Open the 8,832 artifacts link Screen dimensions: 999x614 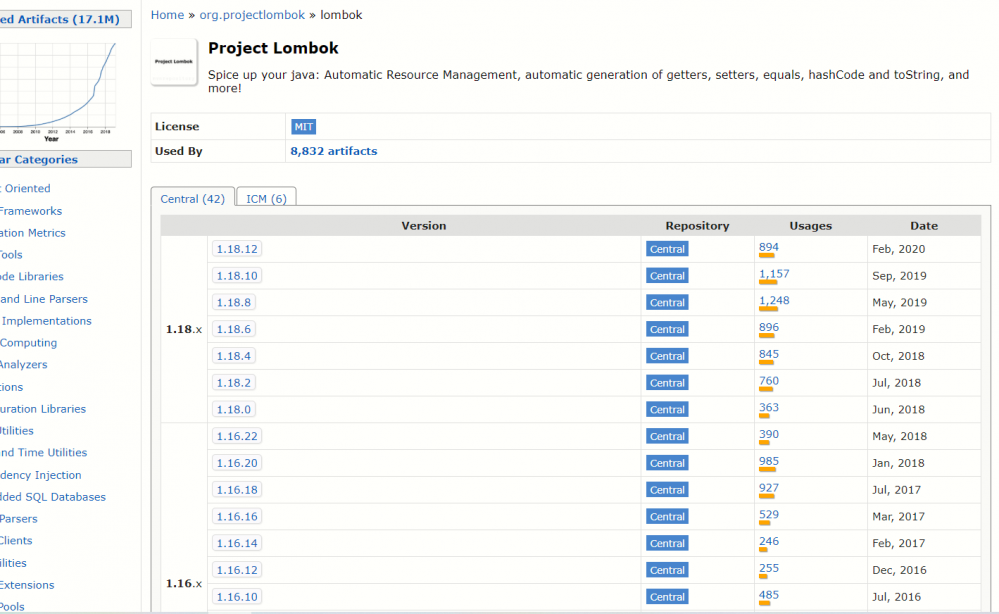pyautogui.click(x=334, y=151)
